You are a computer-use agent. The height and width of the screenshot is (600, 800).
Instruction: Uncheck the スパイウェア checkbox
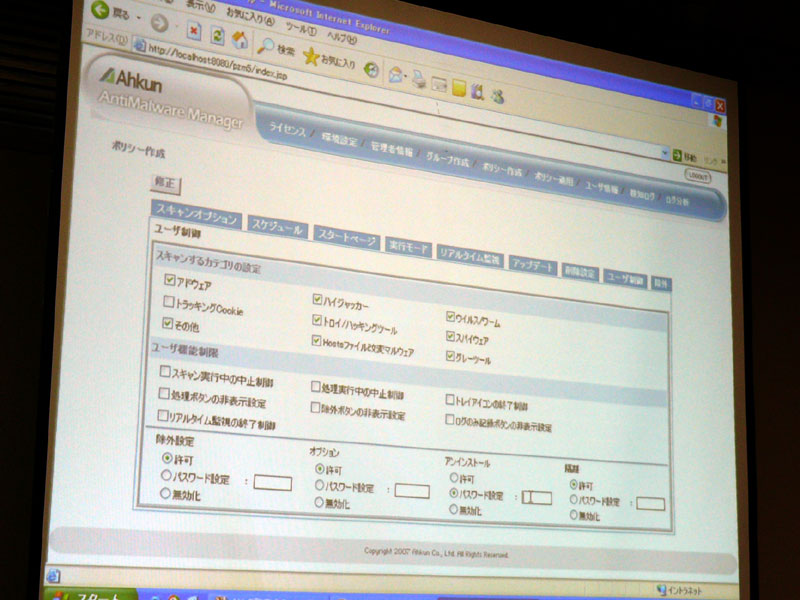[x=451, y=336]
